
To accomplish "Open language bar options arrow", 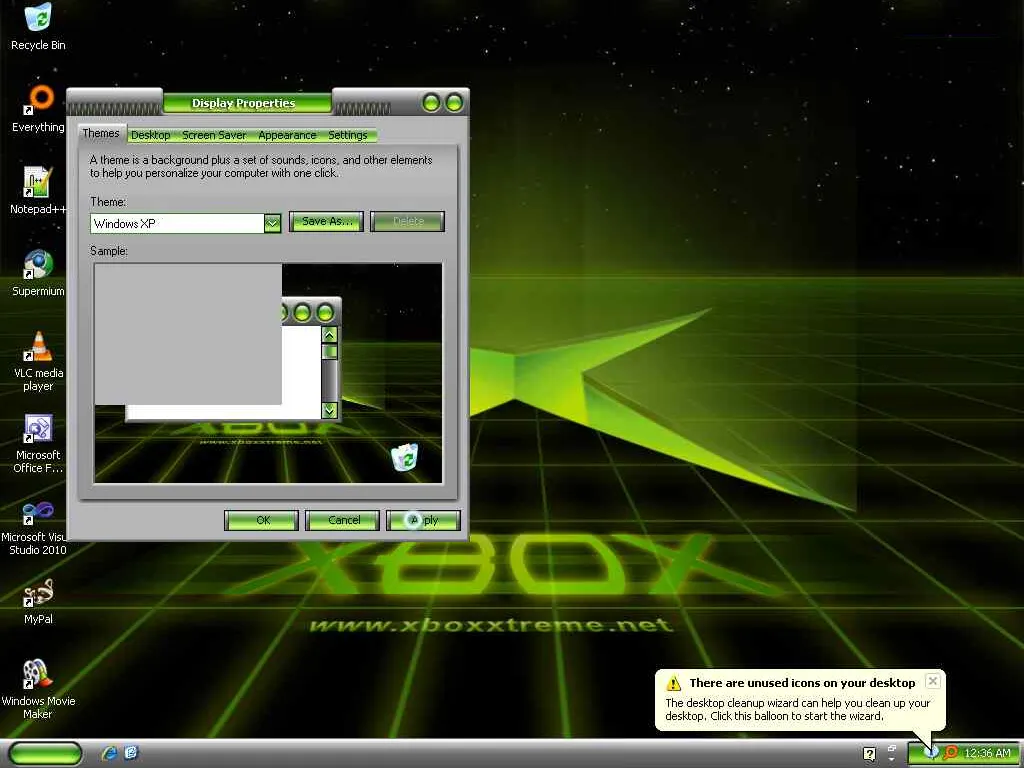I will pos(892,760).
